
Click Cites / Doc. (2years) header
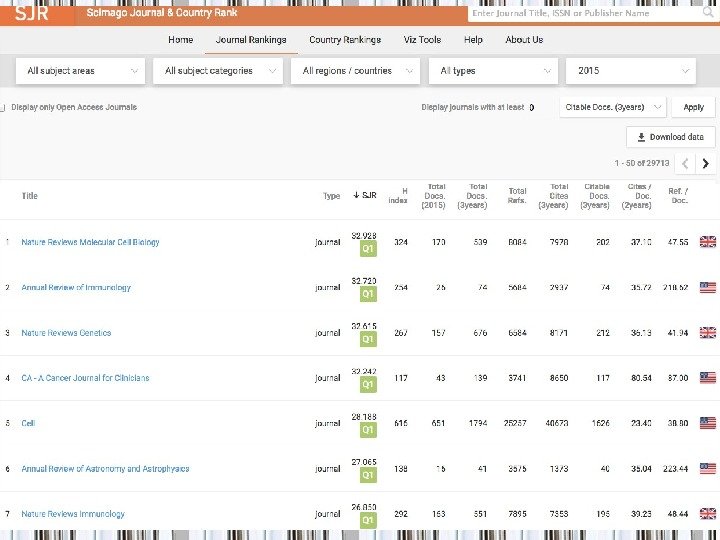pyautogui.click(x=636, y=196)
